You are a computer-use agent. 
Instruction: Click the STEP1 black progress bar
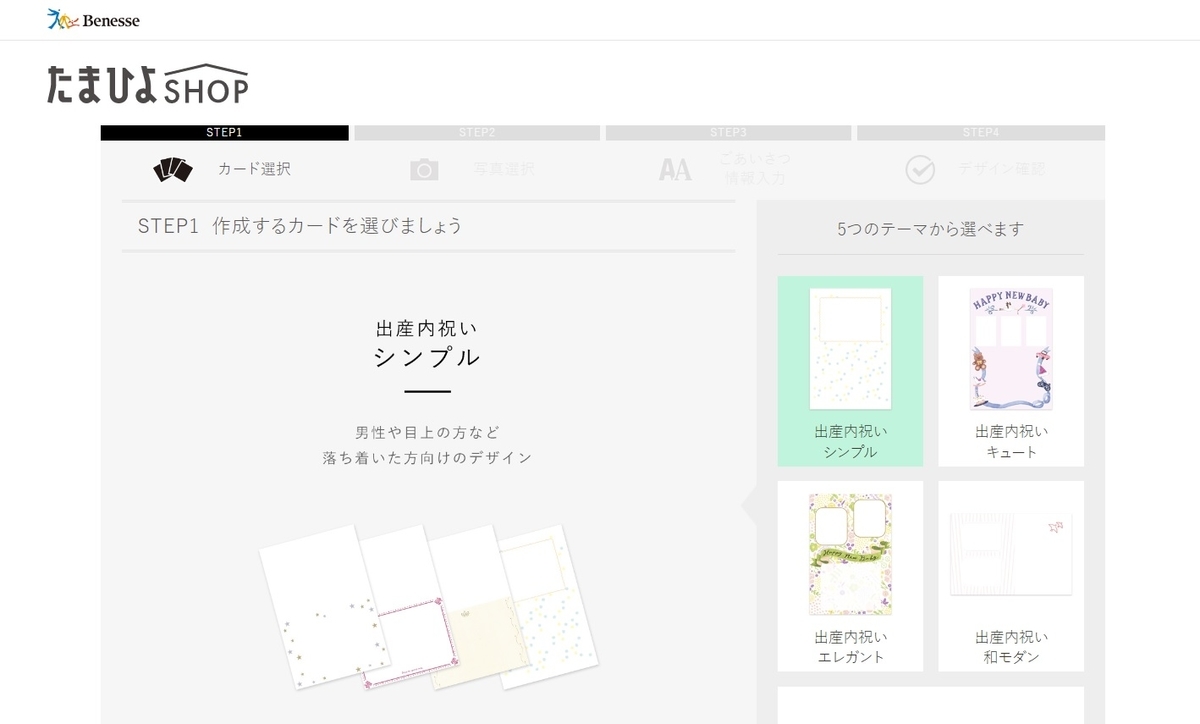(x=224, y=131)
